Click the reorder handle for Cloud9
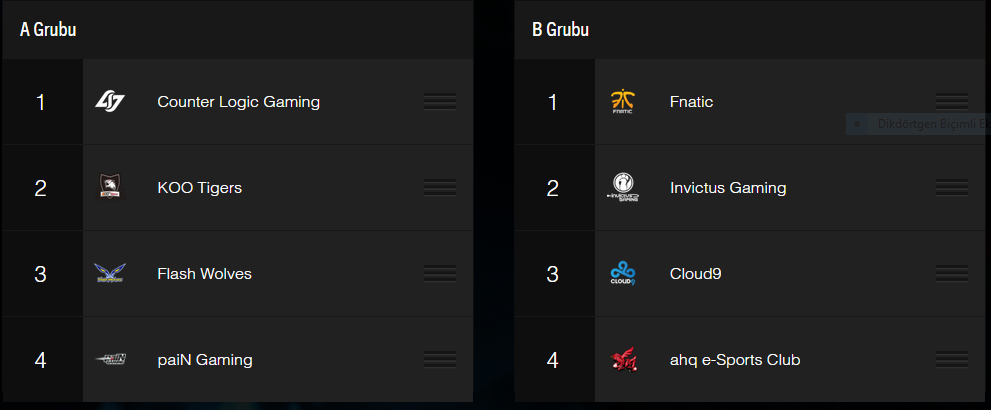This screenshot has width=991, height=410. pyautogui.click(x=952, y=274)
